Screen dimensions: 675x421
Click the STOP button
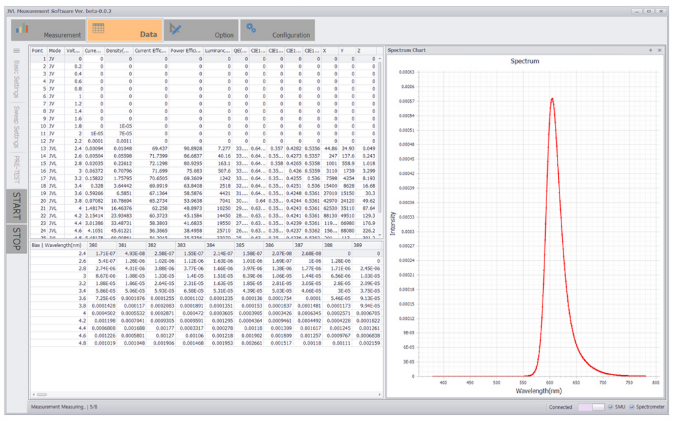click(x=16, y=239)
